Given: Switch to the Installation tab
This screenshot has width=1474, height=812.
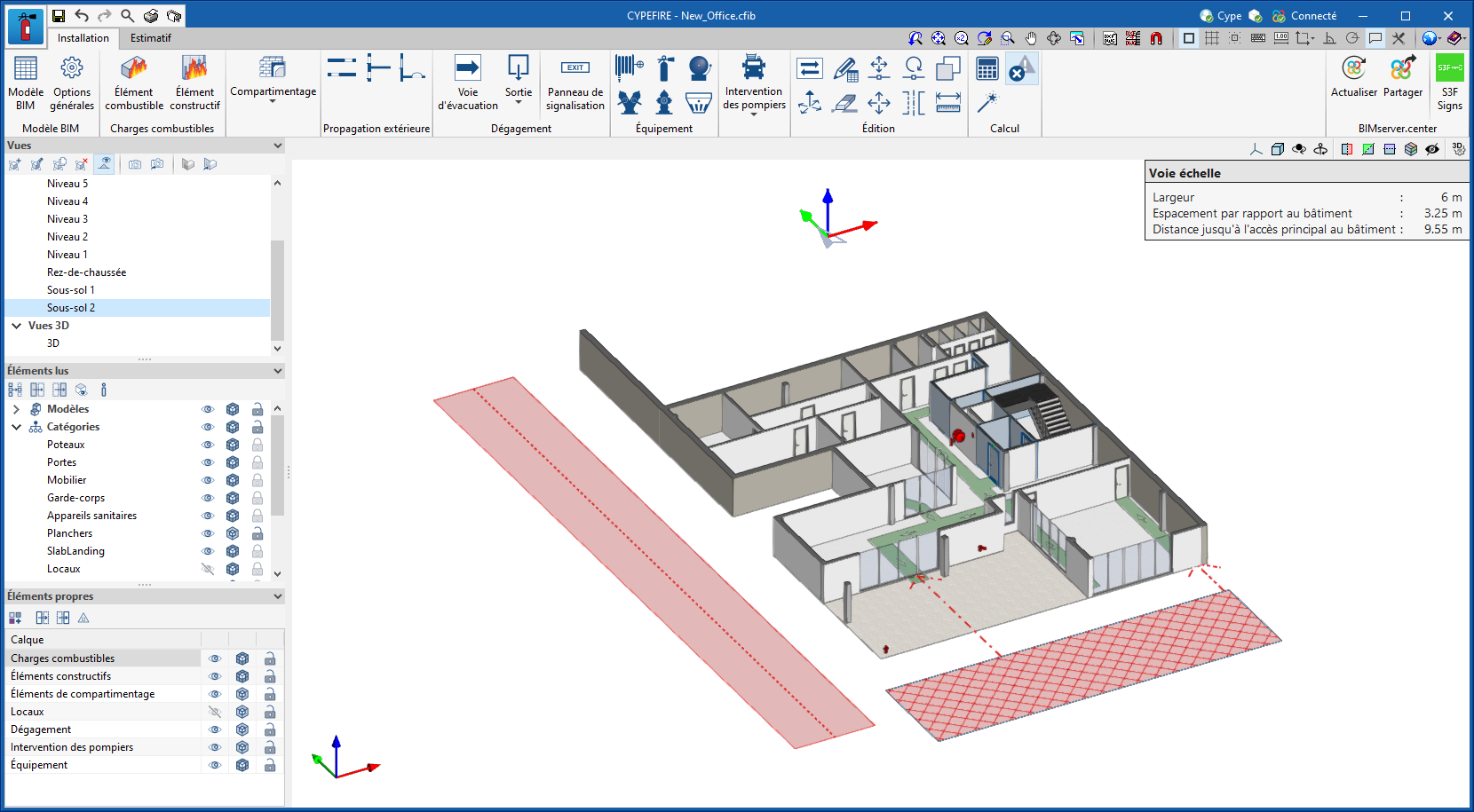Looking at the screenshot, I should point(83,38).
